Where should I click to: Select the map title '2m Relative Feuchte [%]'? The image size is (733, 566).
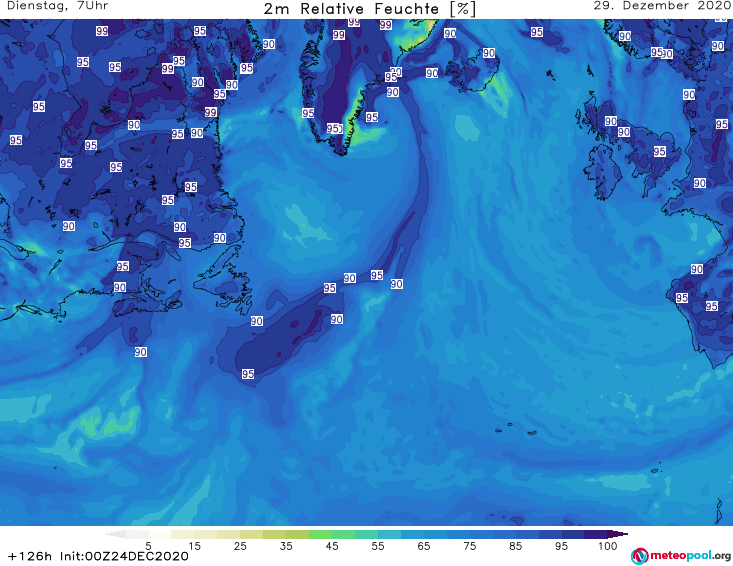[370, 9]
